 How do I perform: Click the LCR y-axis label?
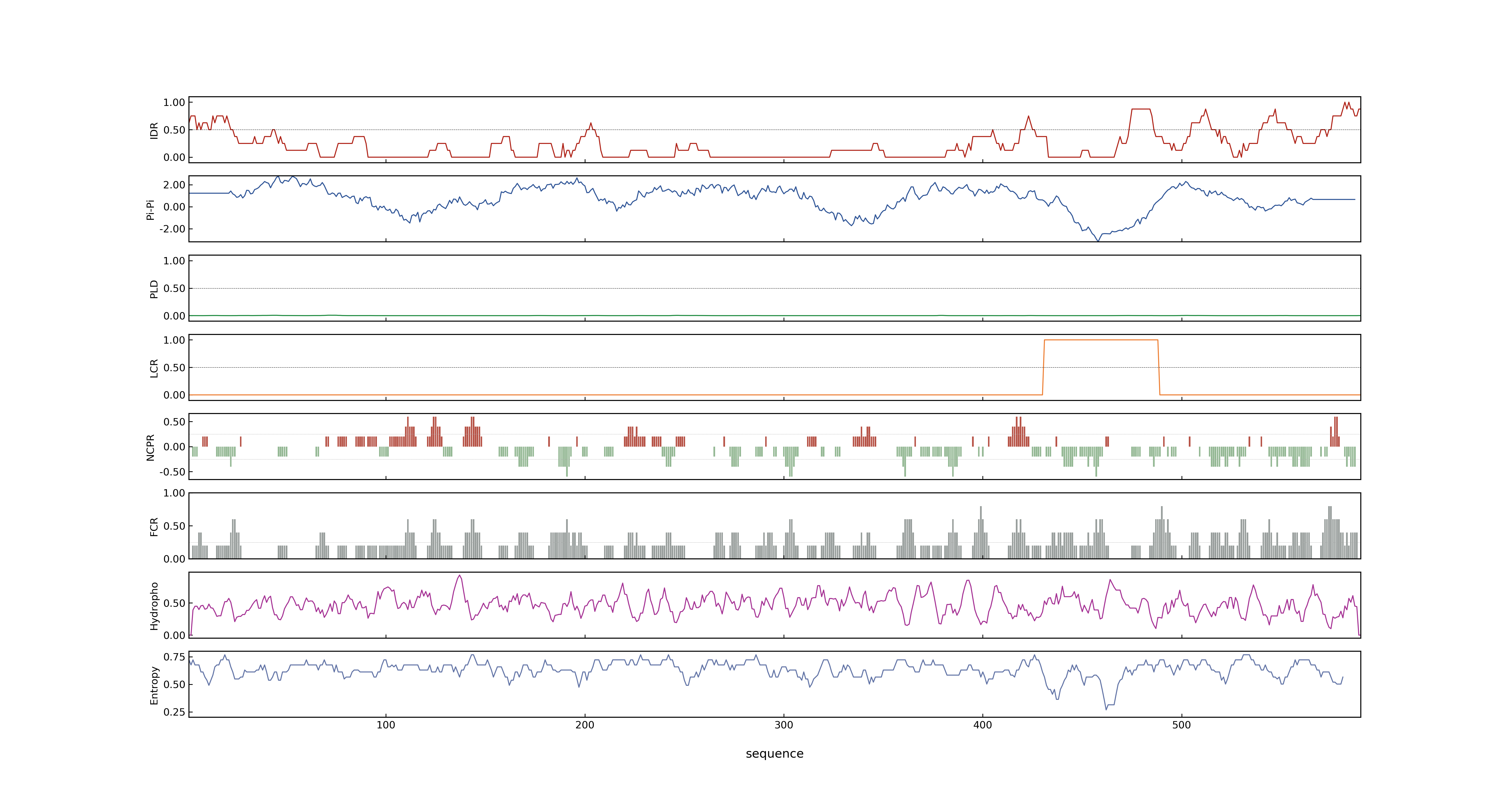(x=154, y=368)
